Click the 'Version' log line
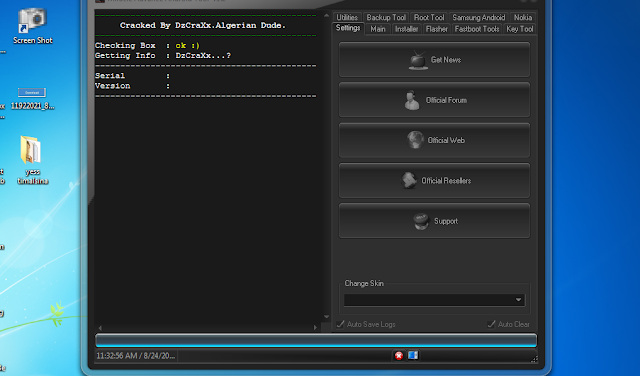Viewport: 640px width, 376px height. pos(132,86)
